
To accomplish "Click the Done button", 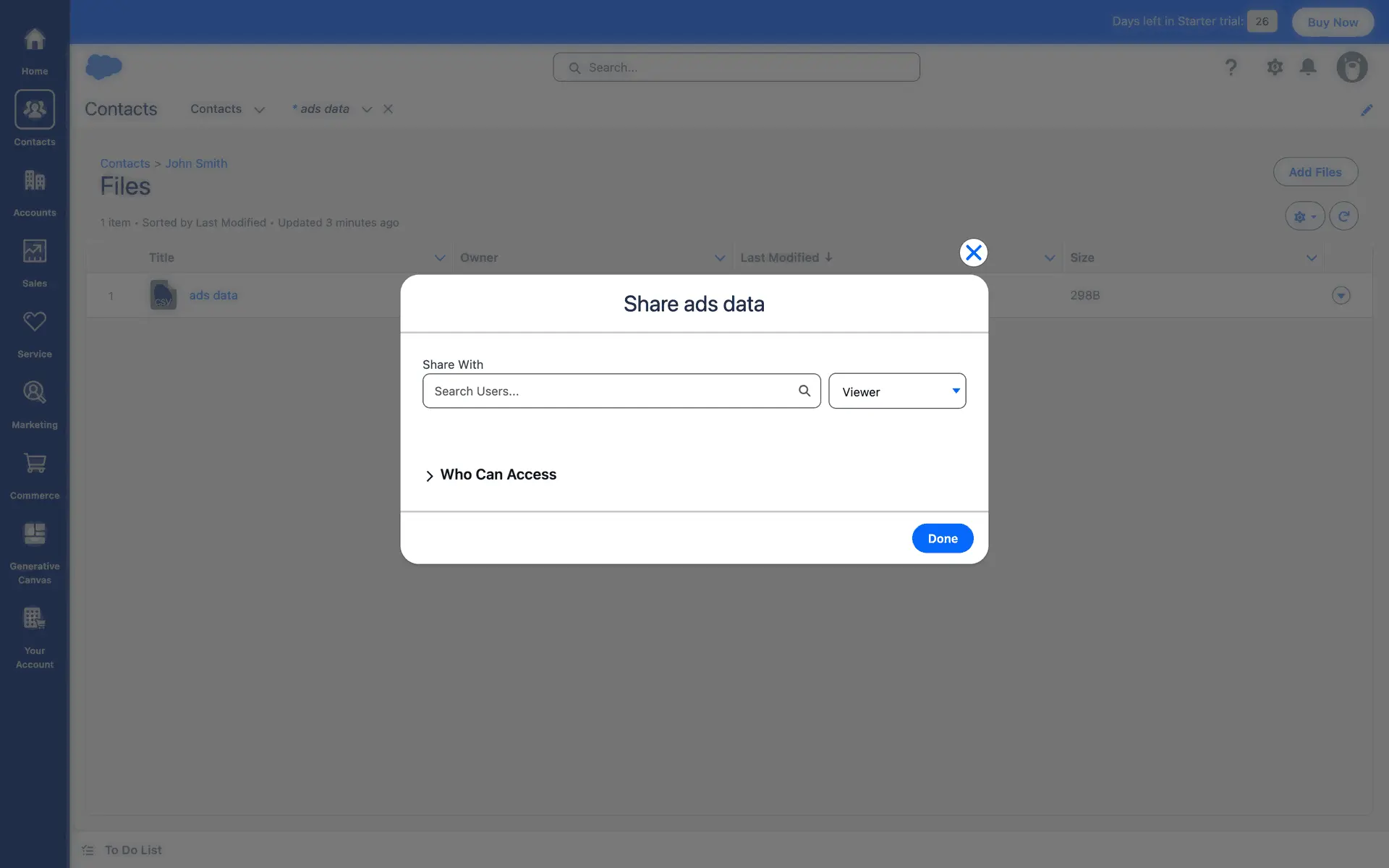I will [x=942, y=538].
